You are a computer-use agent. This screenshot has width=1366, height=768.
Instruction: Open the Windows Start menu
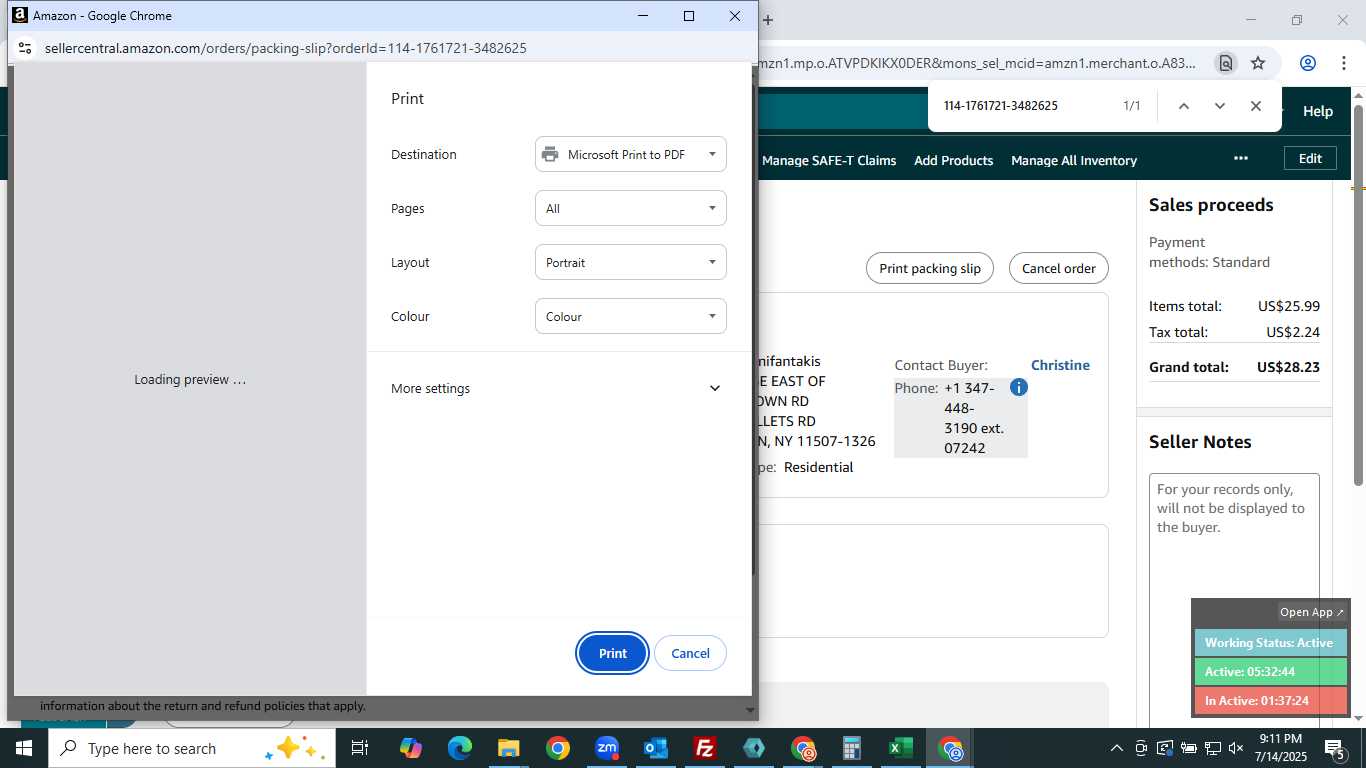point(24,748)
